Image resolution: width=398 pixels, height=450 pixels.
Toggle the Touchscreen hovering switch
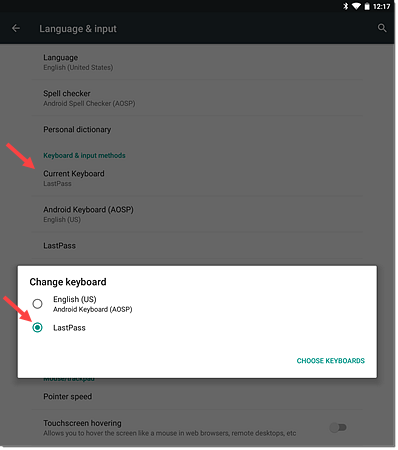tap(338, 427)
